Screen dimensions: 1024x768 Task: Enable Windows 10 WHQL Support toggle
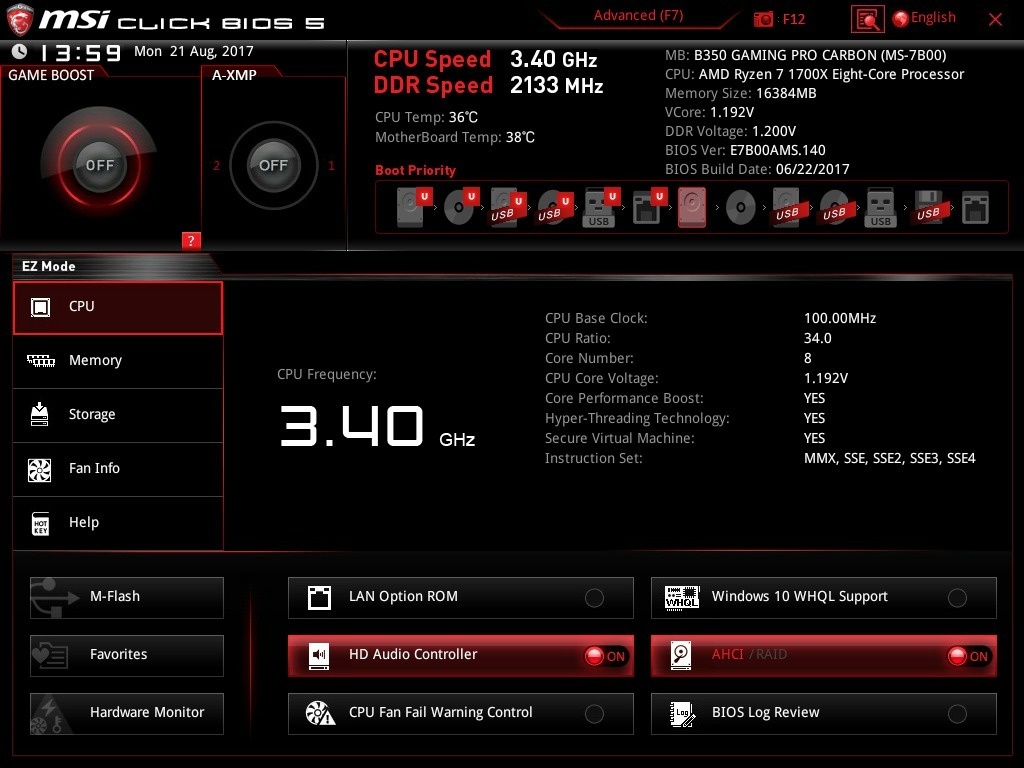pos(957,598)
